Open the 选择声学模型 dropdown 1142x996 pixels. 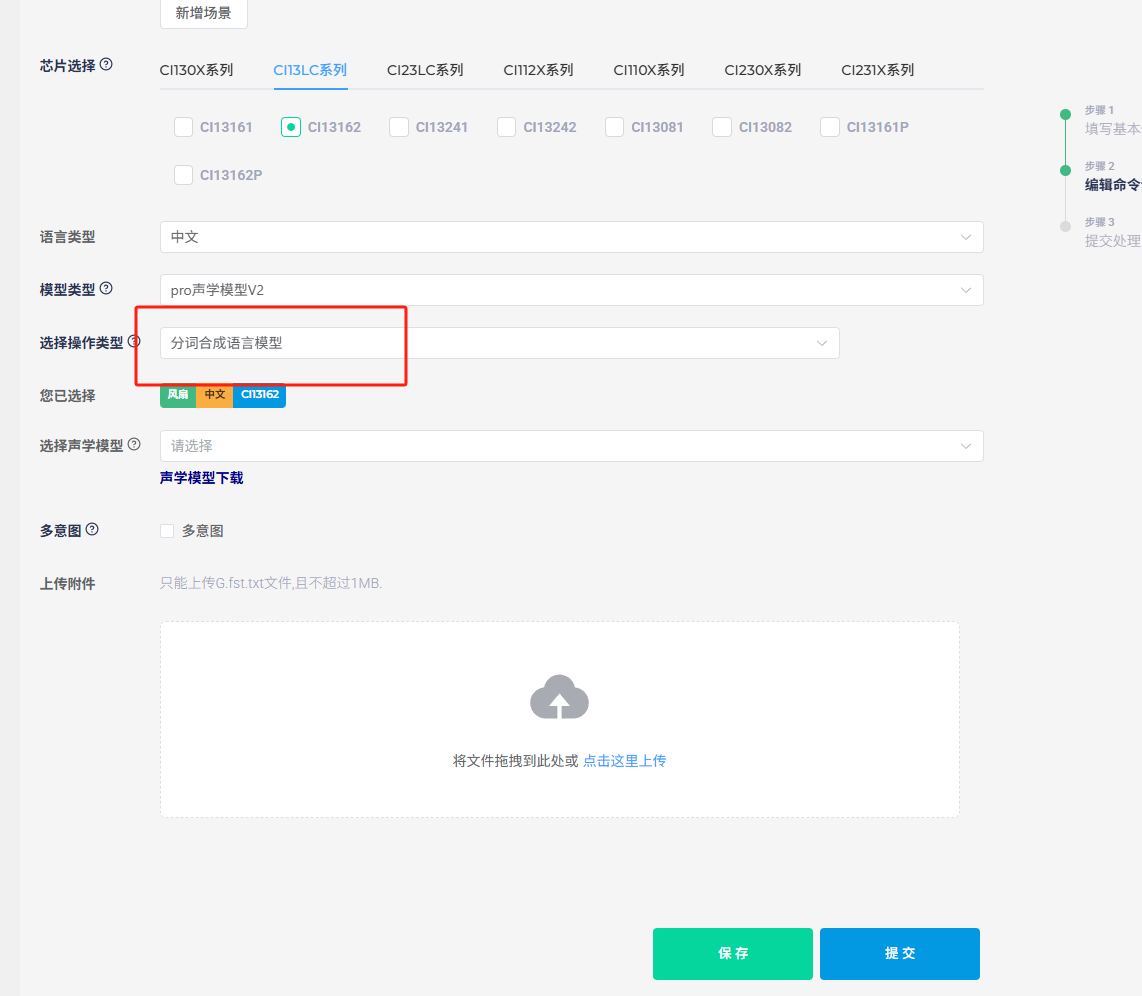coord(571,446)
